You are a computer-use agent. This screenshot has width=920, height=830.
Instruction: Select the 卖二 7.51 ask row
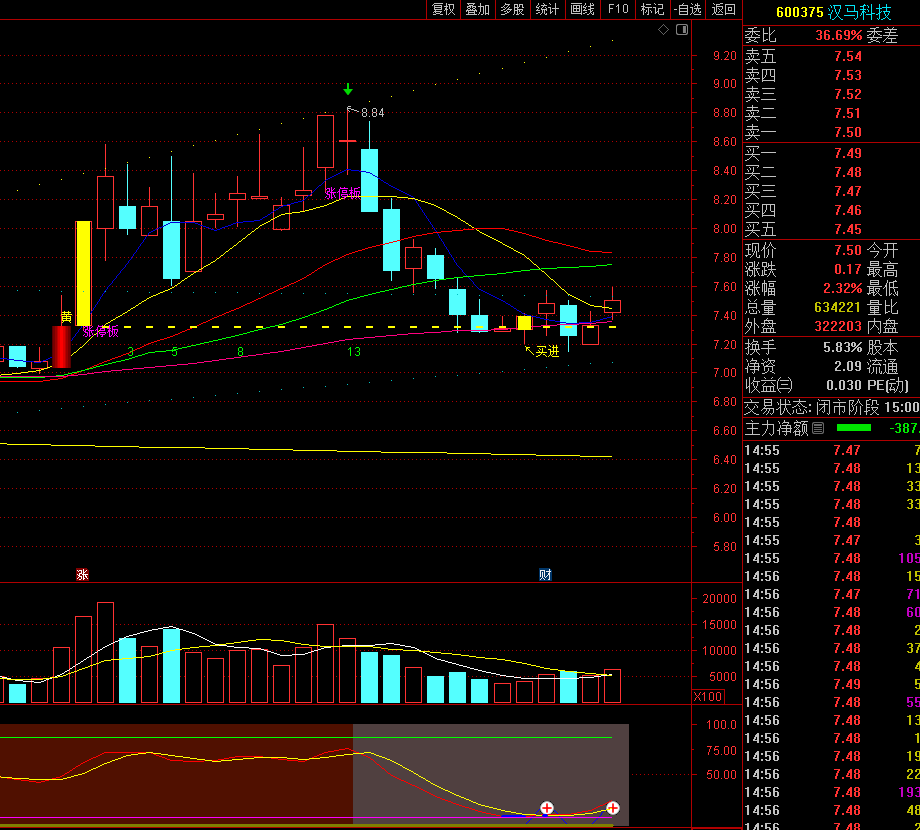tap(831, 113)
